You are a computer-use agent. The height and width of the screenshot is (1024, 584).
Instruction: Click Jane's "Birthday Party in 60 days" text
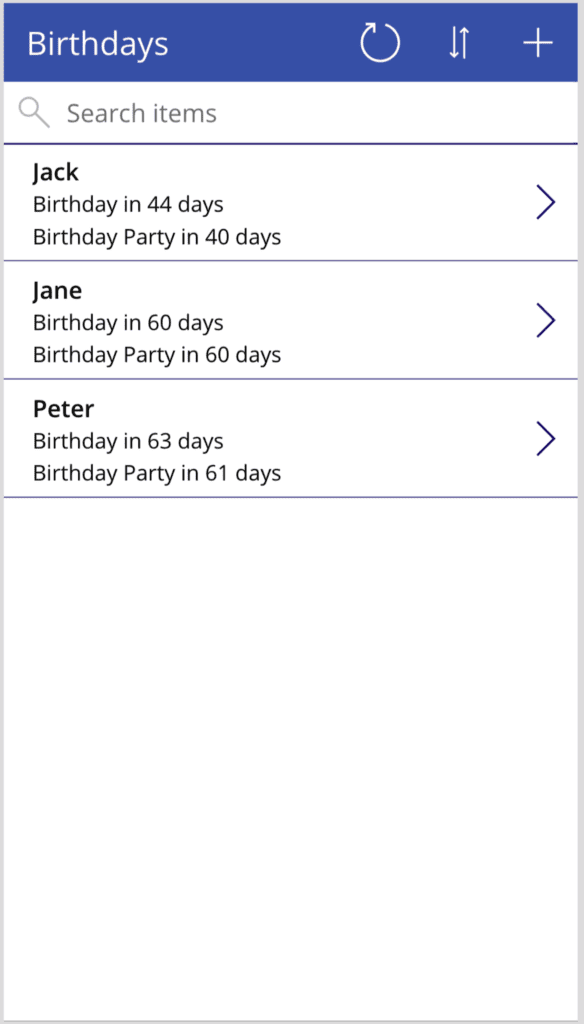(157, 355)
